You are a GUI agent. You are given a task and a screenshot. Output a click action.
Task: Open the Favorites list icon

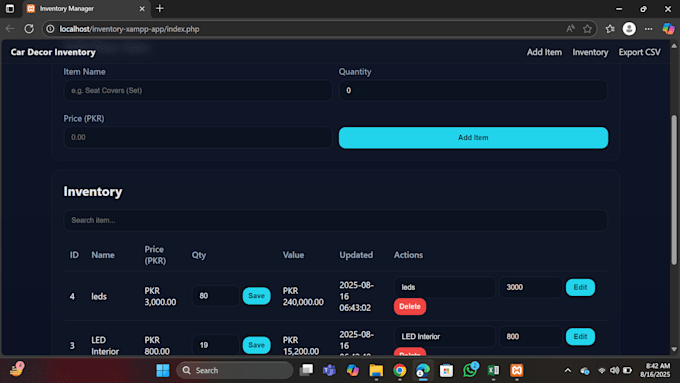pyautogui.click(x=610, y=29)
